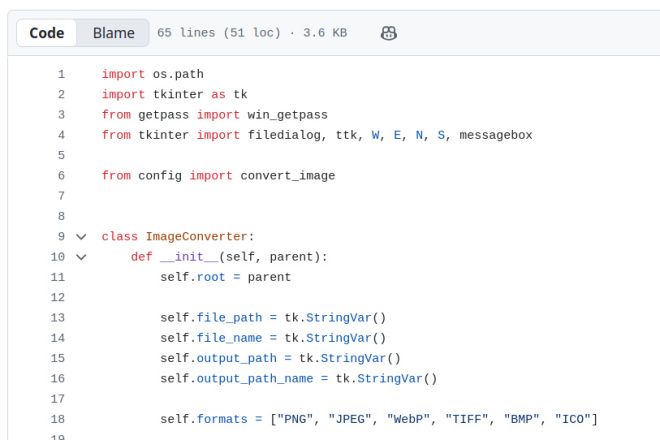
Task: Select line number 18
Action: point(58,419)
